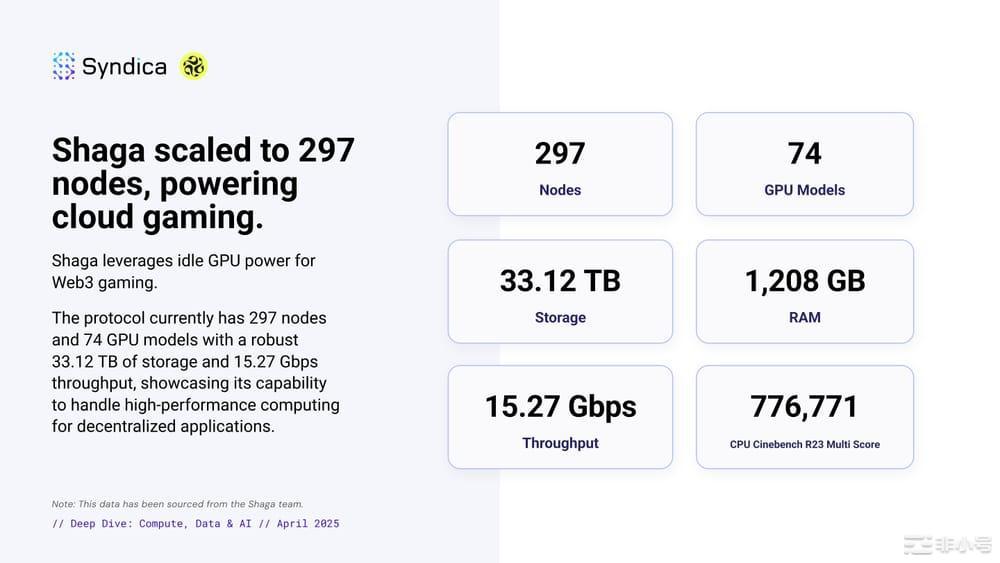
Task: Click the "Nodes" card label
Action: coord(560,190)
